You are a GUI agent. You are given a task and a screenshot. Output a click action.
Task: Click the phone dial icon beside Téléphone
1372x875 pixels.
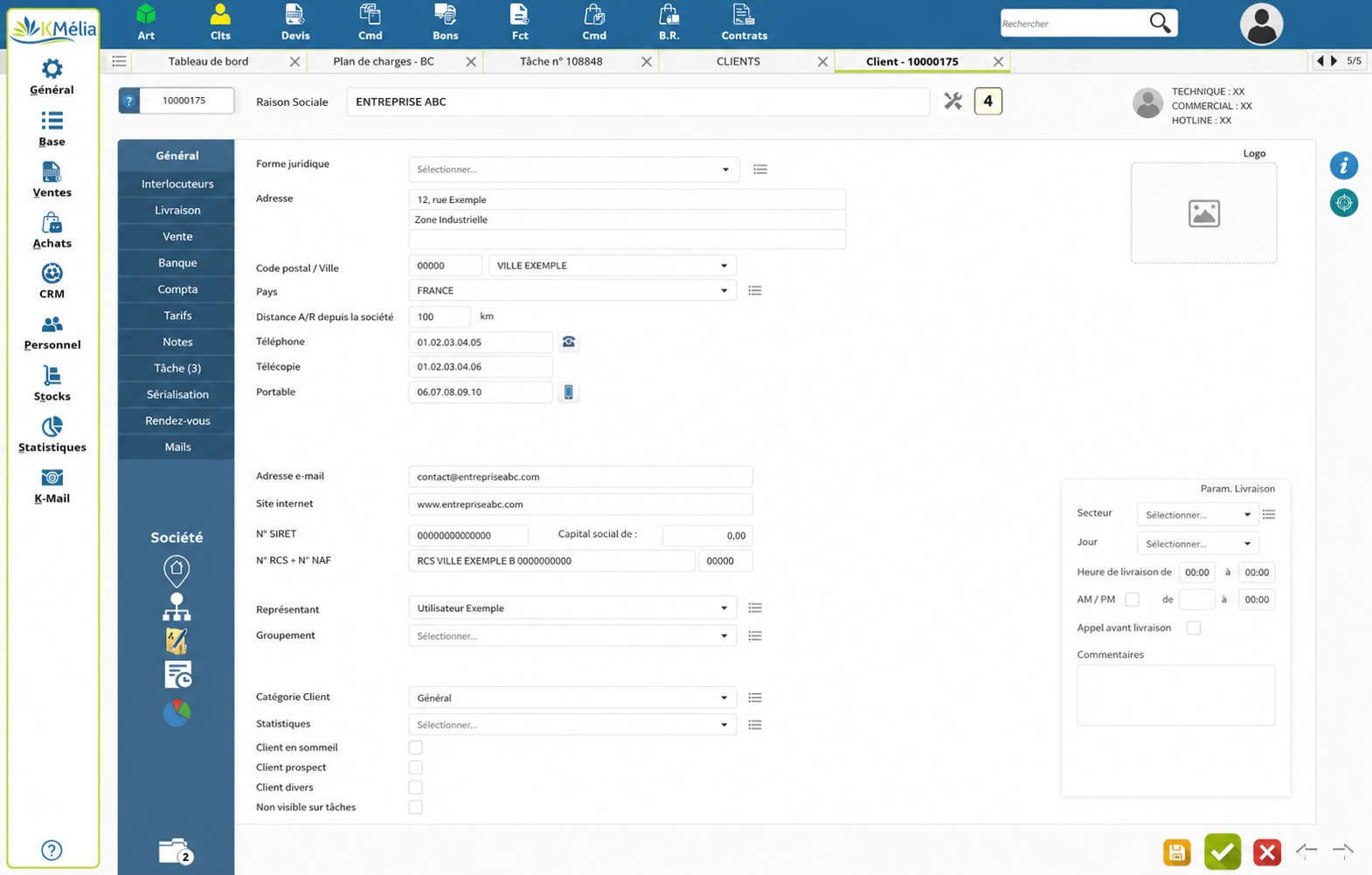pos(569,342)
